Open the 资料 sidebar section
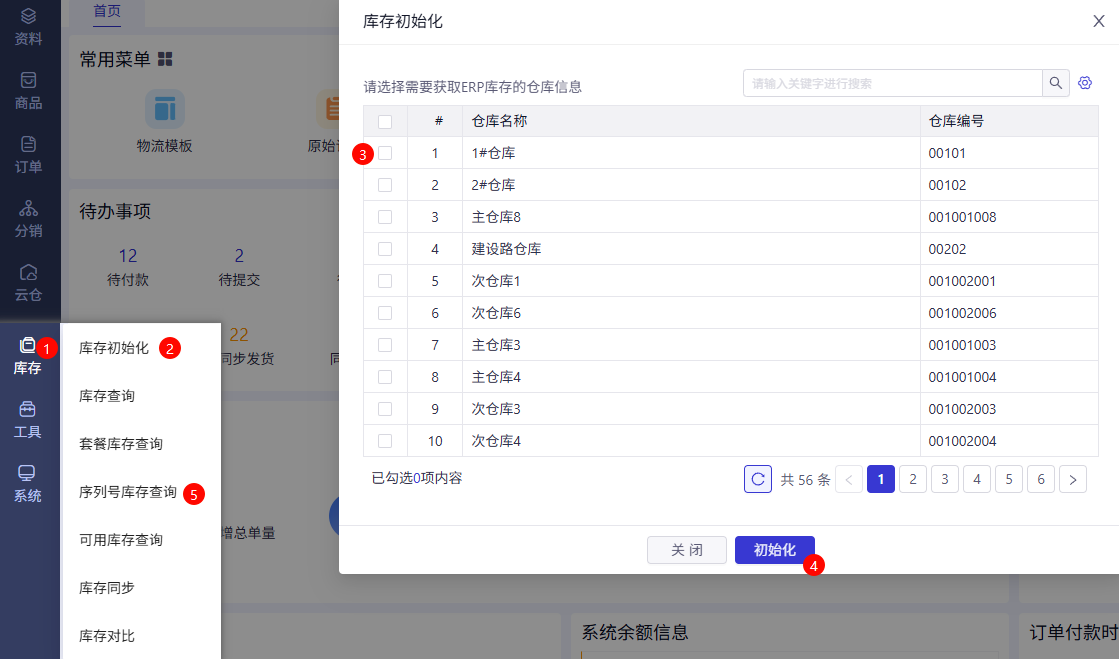This screenshot has height=659, width=1119. [29, 26]
